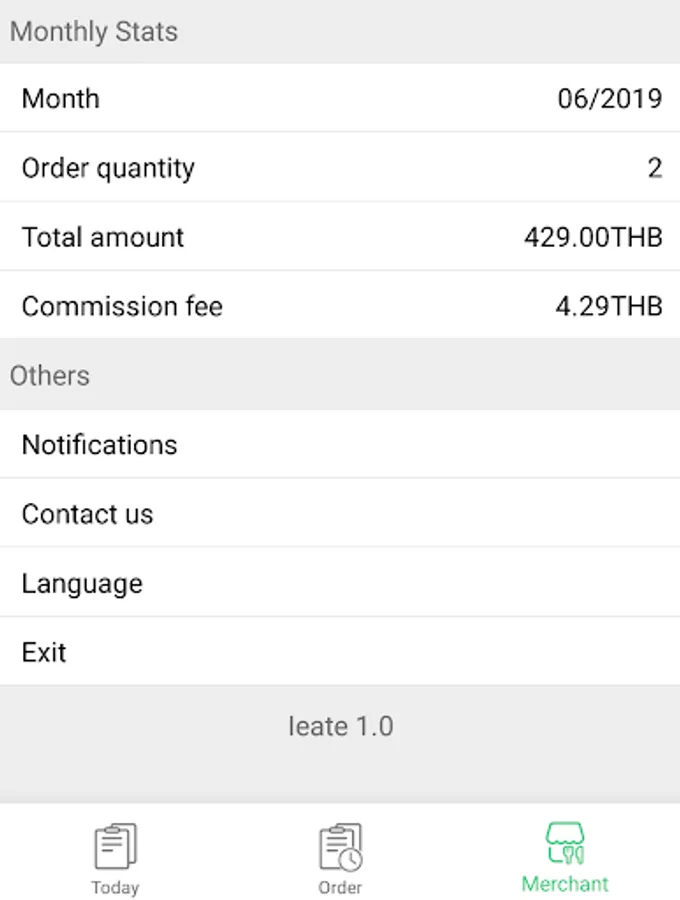Tap the 4.29THB commission value
680x900 pixels.
tap(609, 306)
